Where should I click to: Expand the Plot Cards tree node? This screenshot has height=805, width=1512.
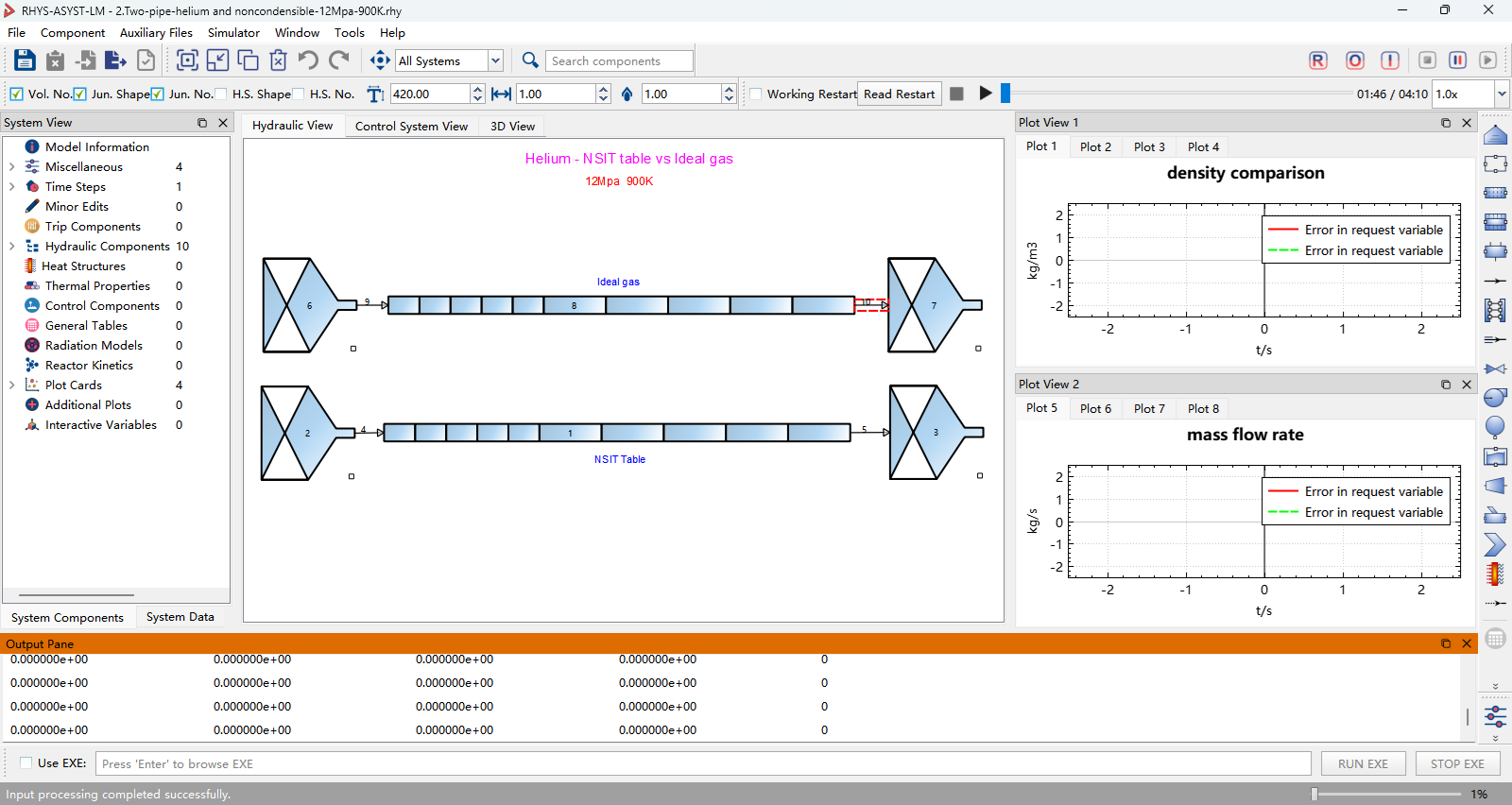[11, 385]
